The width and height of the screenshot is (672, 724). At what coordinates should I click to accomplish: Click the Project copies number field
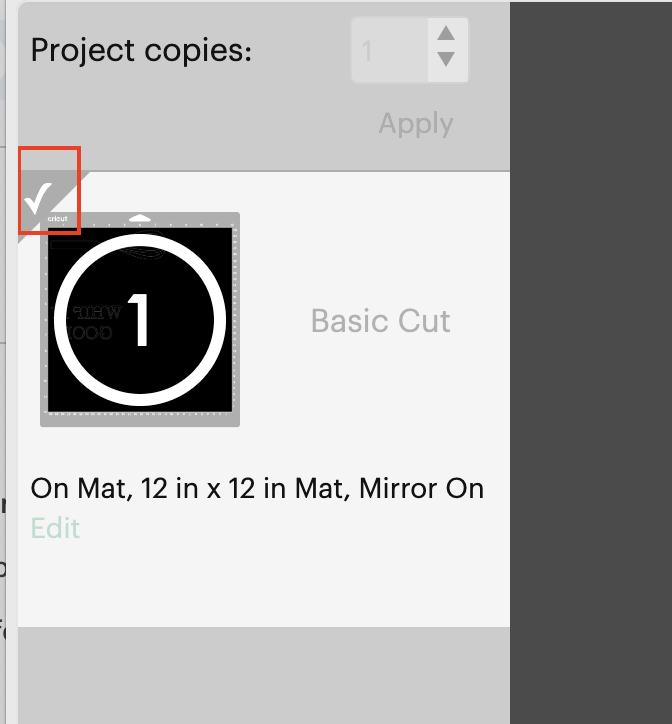[390, 49]
